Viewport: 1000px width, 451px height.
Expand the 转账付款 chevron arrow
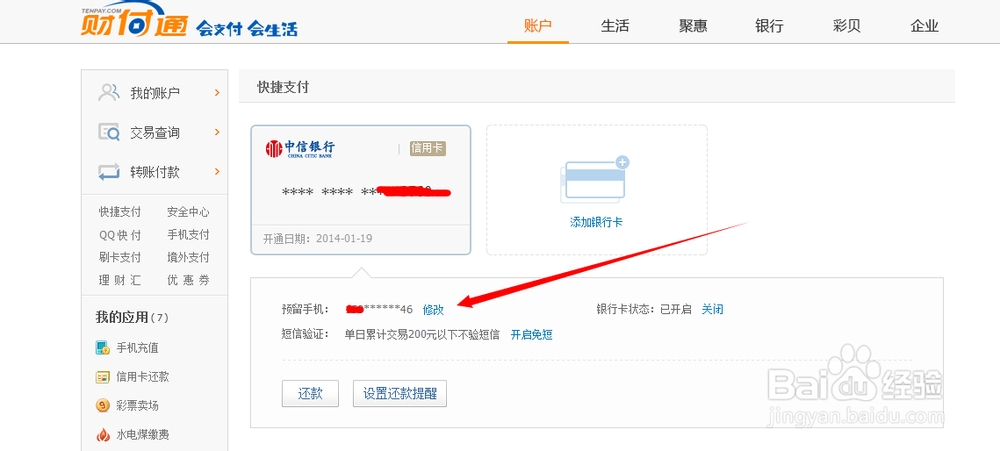[x=216, y=172]
